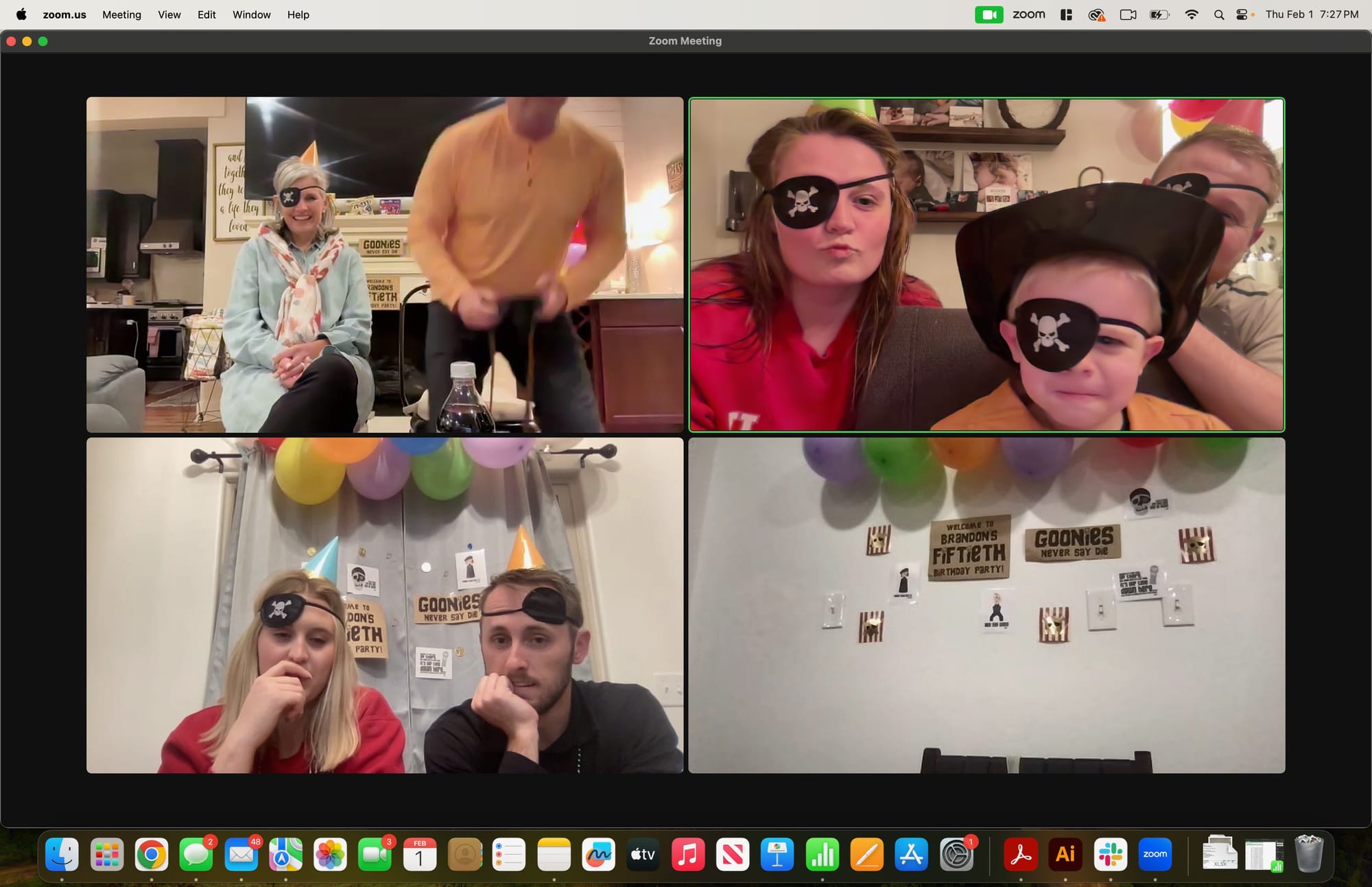Click the screen mirroring menu bar icon
1372x887 pixels.
tap(1128, 14)
